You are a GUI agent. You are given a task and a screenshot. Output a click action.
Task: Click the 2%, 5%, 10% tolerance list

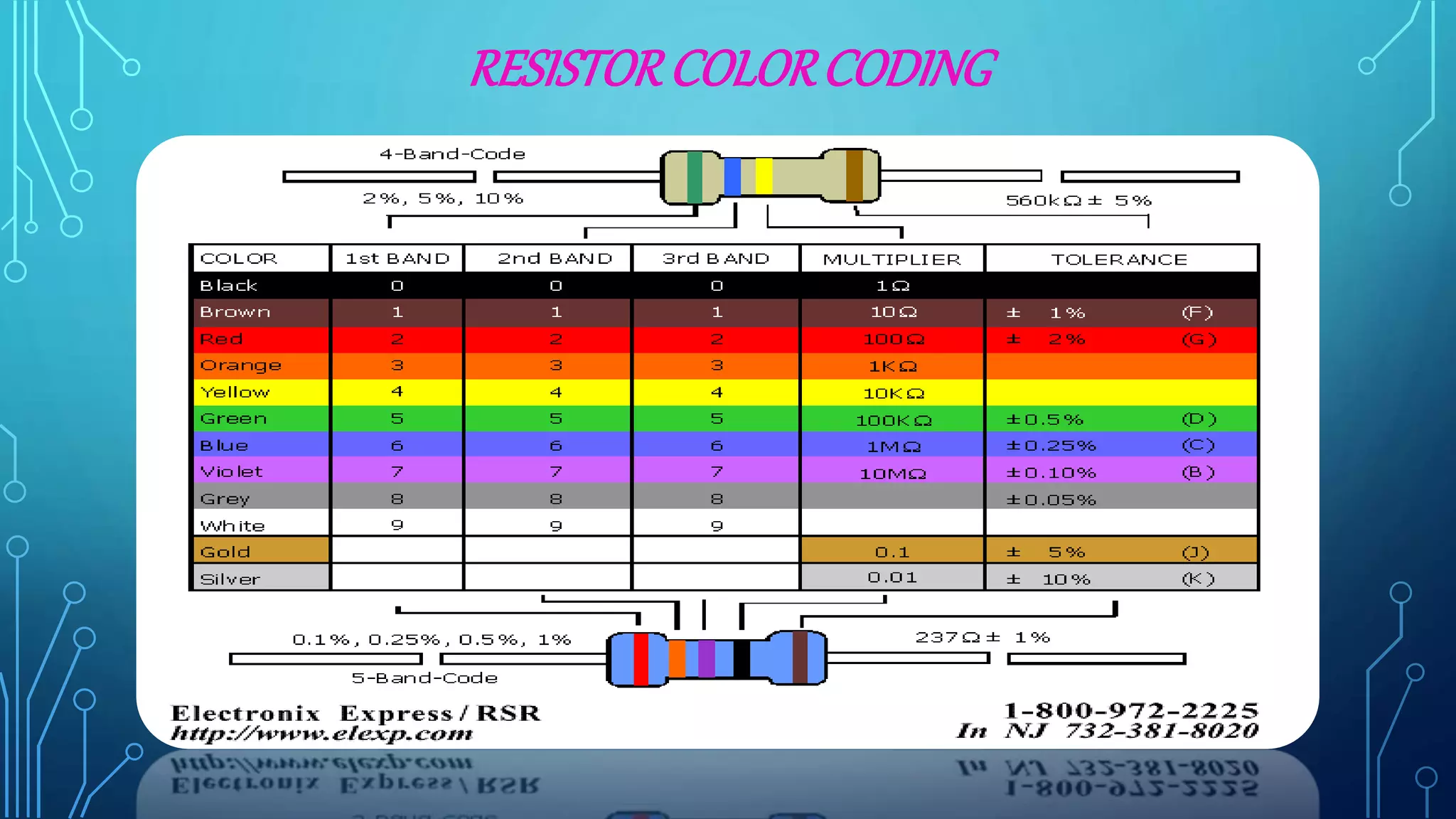point(443,198)
